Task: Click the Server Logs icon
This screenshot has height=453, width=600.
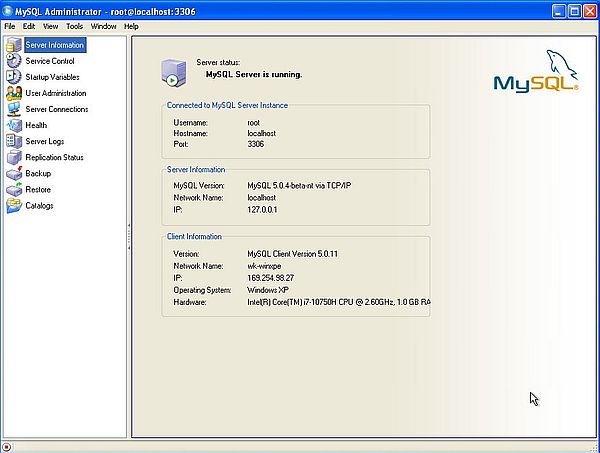Action: click(14, 141)
